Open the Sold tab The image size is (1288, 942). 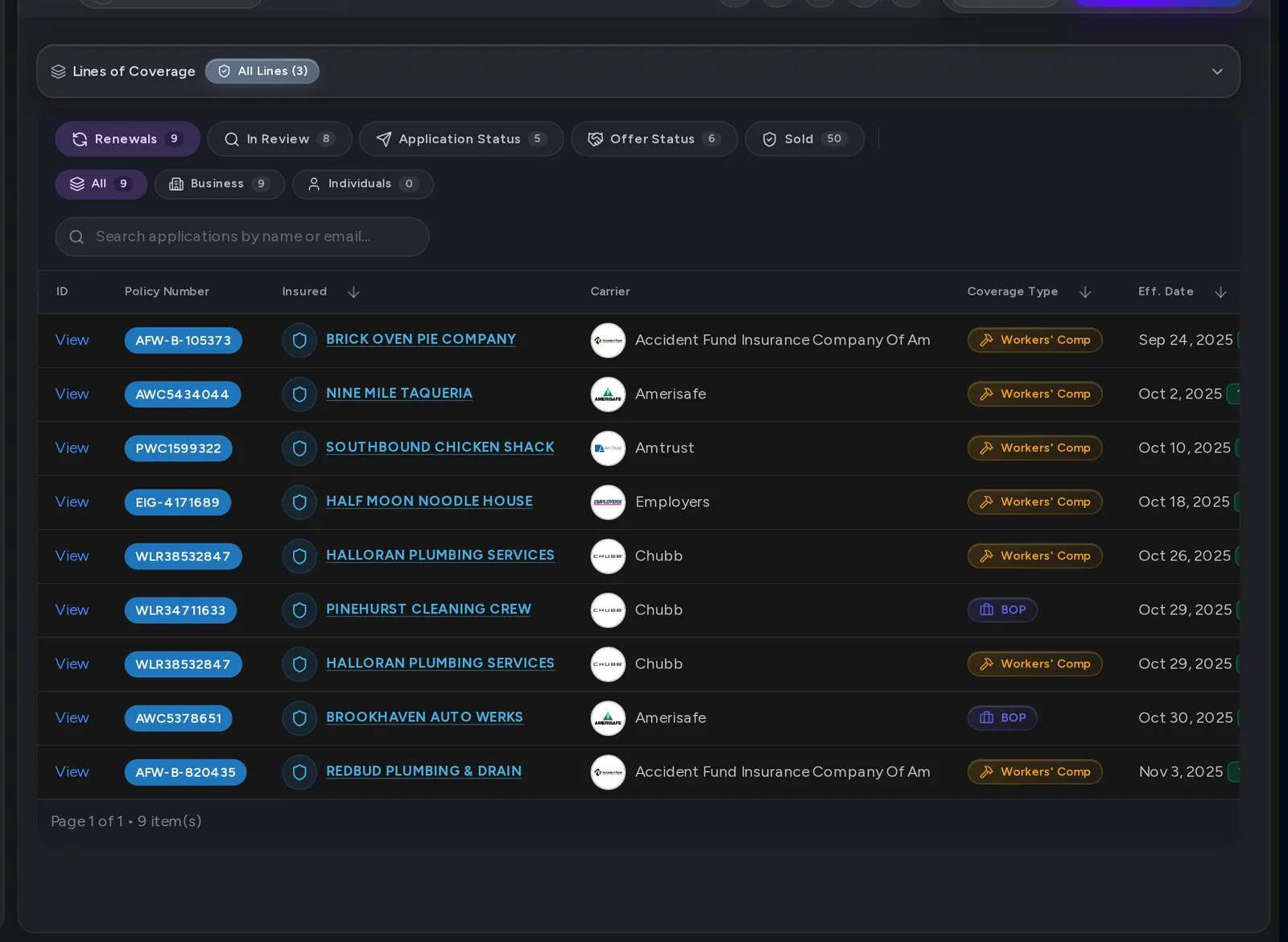(804, 139)
